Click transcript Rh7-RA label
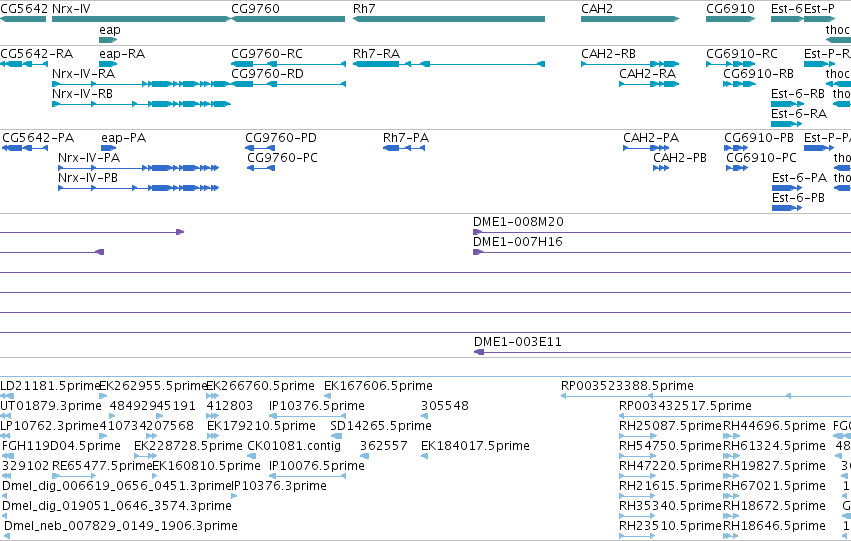Screen dimensions: 851x541 point(376,54)
